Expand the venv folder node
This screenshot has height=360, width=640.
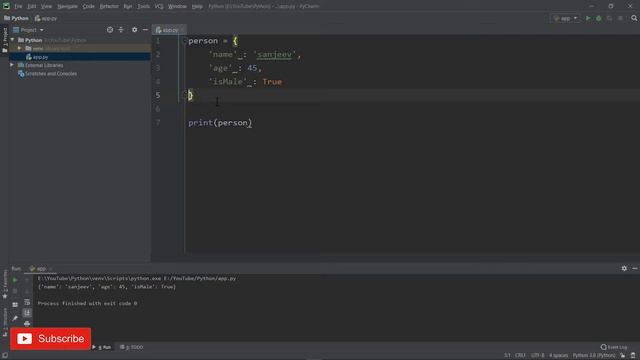pyautogui.click(x=20, y=48)
